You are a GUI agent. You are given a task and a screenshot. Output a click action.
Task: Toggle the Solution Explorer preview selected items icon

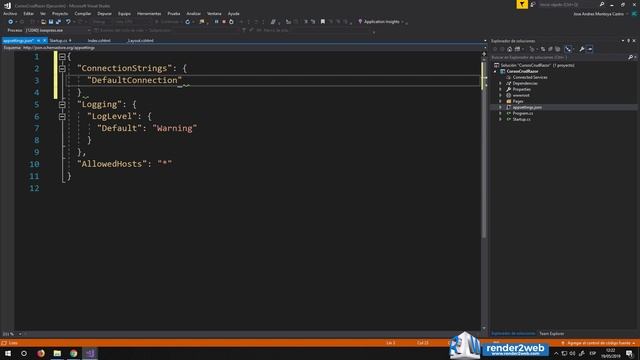[x=590, y=49]
